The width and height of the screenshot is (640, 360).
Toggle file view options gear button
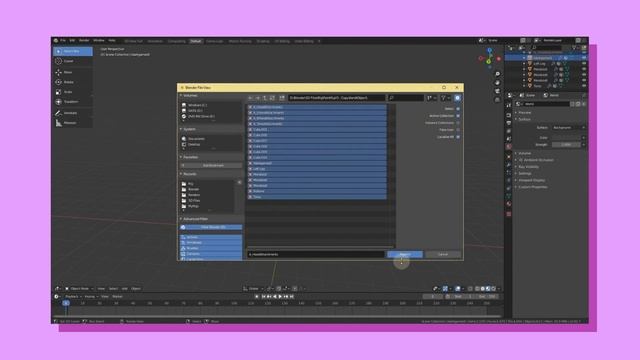coord(457,98)
